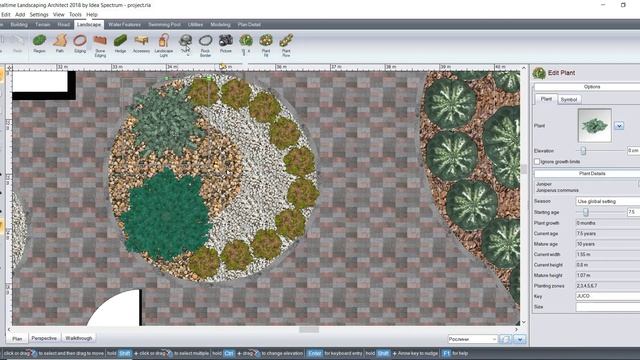Select the Stone Edging tool
640x360 pixels.
tap(100, 45)
